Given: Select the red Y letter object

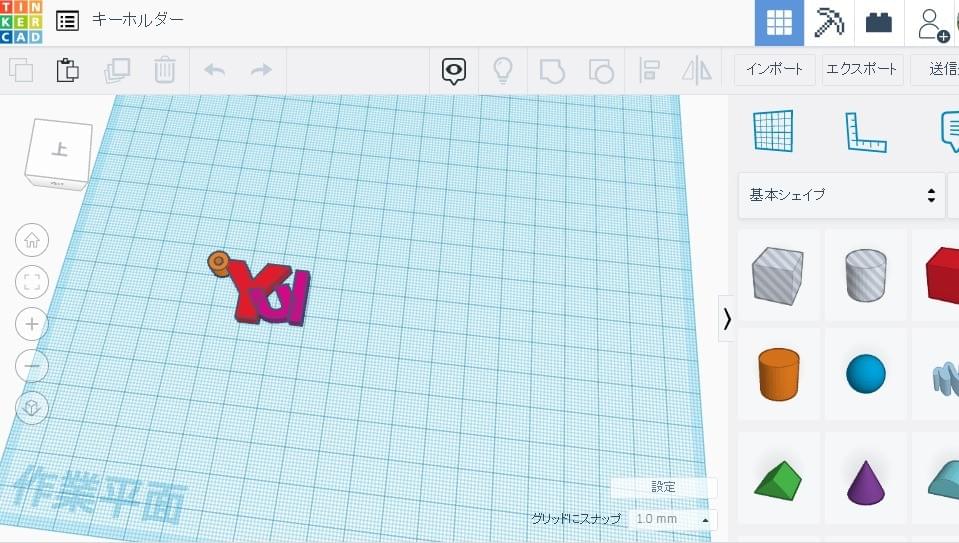Looking at the screenshot, I should point(247,291).
